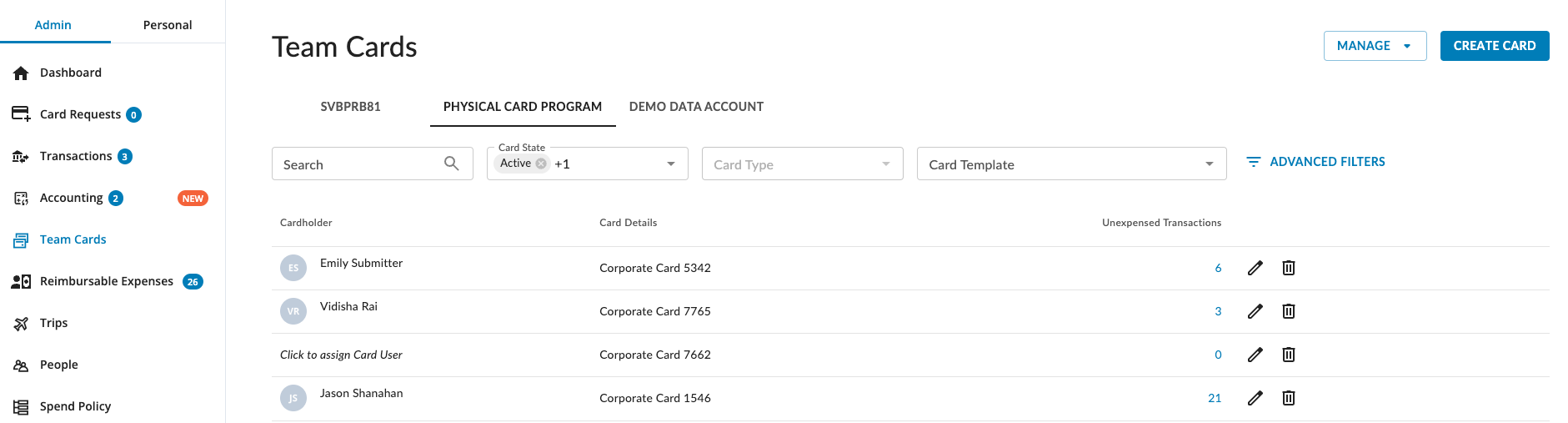Click the search magnifier icon

451,164
